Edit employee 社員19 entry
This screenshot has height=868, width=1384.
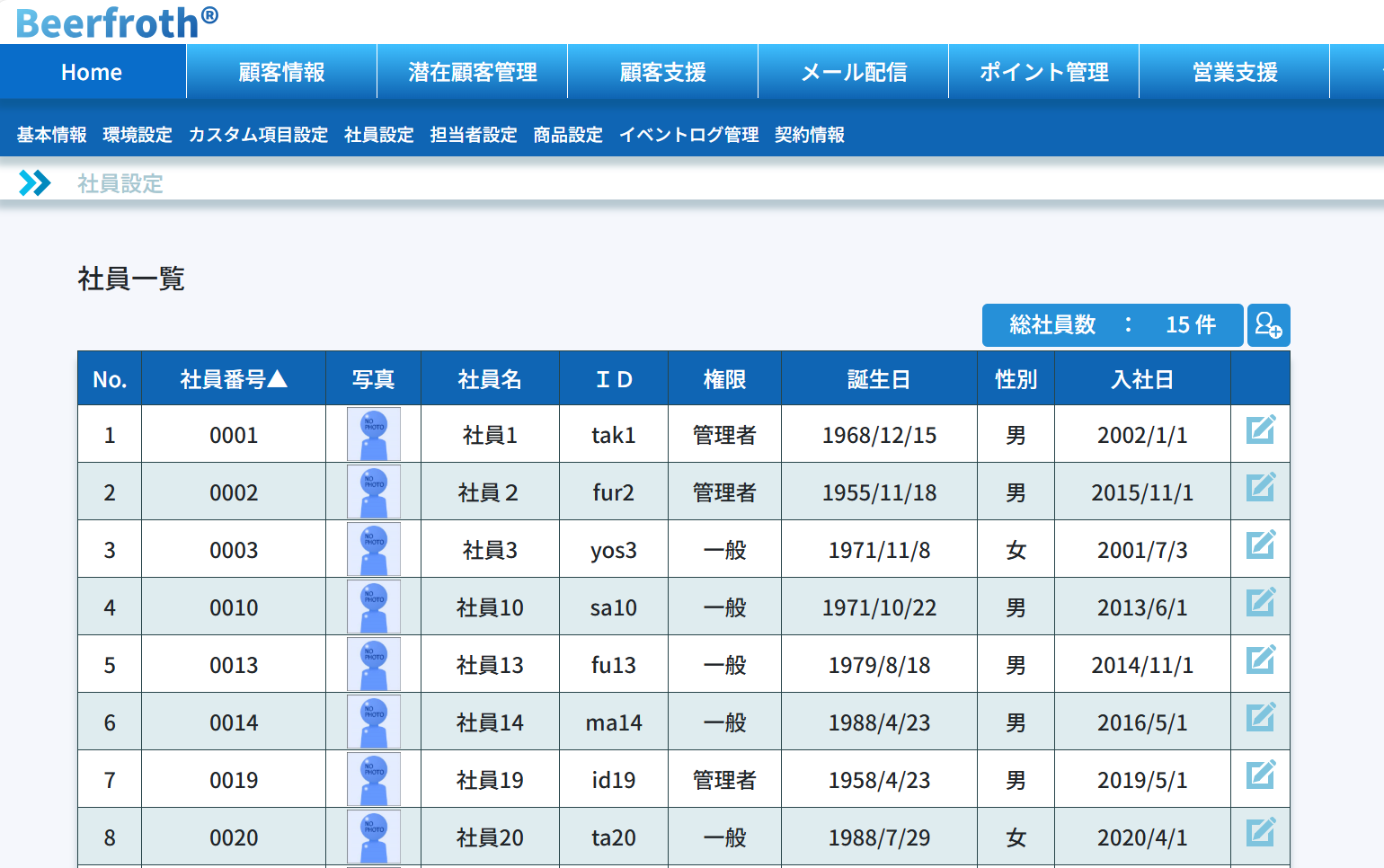(1260, 775)
